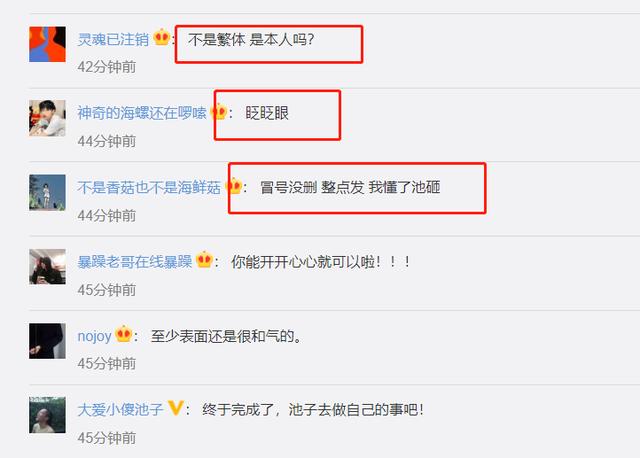Click the crown badge beside 灵魂已注销
Screen dimensions: 640x458
162,38
